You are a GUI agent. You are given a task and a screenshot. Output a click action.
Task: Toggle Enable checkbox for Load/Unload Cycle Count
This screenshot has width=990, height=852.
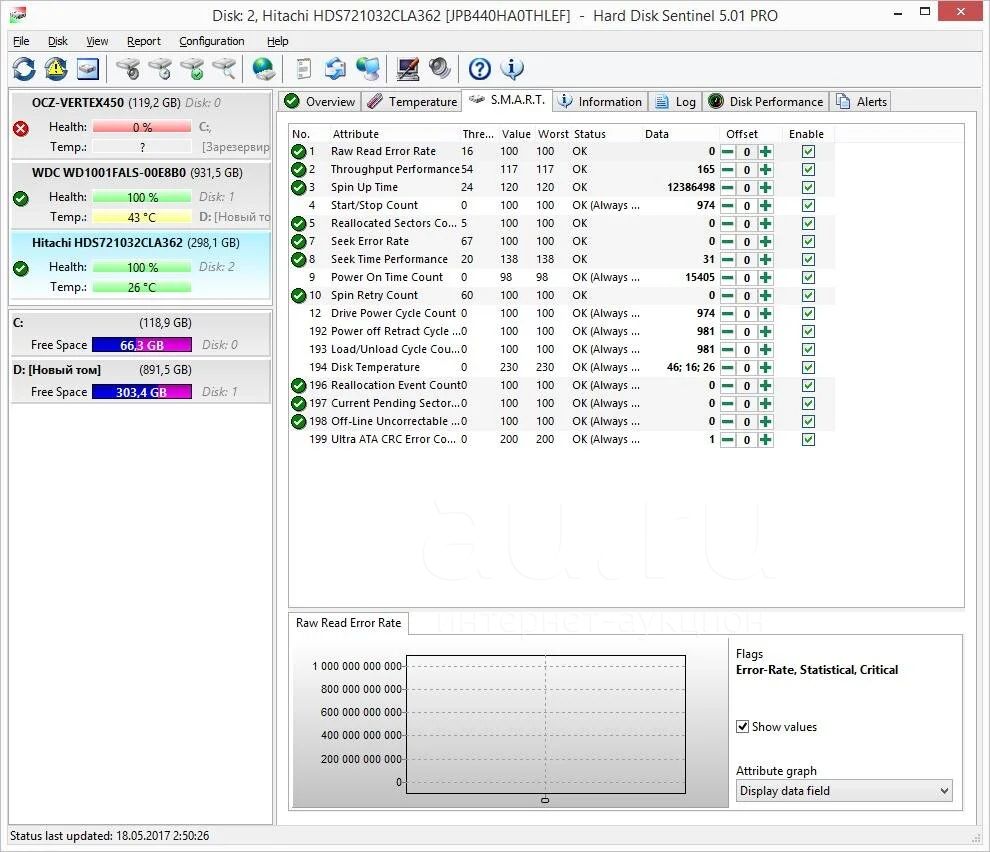click(808, 350)
